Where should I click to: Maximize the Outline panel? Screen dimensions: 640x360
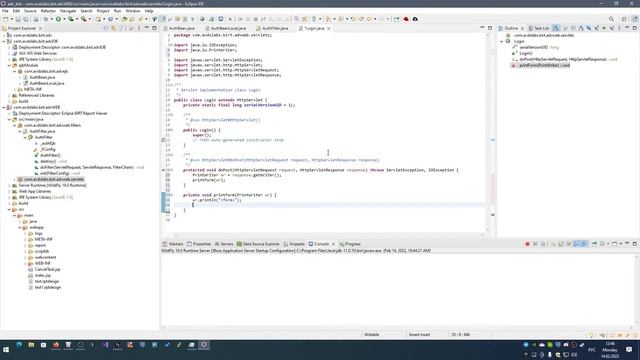coord(634,28)
